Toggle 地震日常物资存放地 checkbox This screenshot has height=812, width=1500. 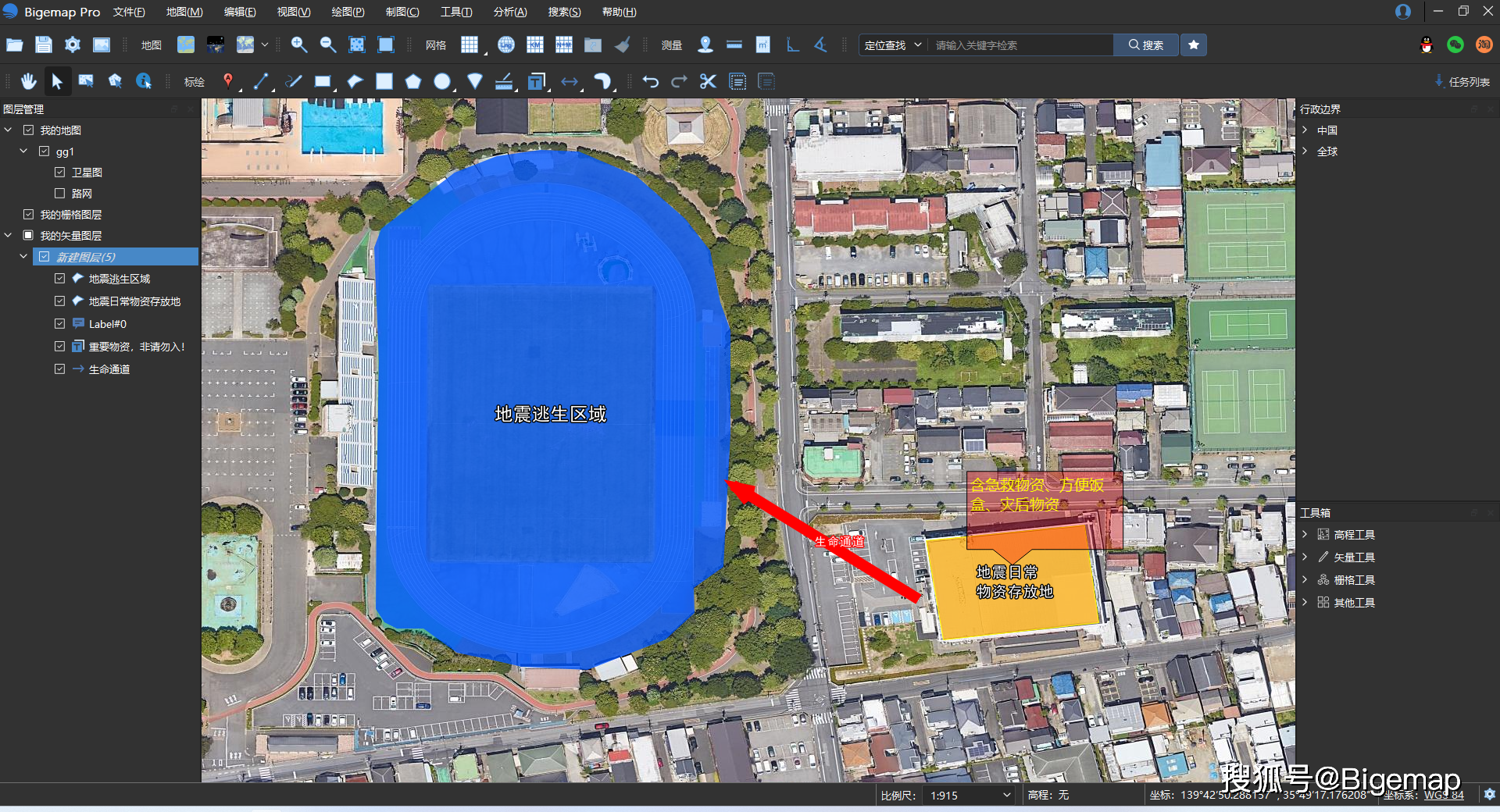click(59, 301)
